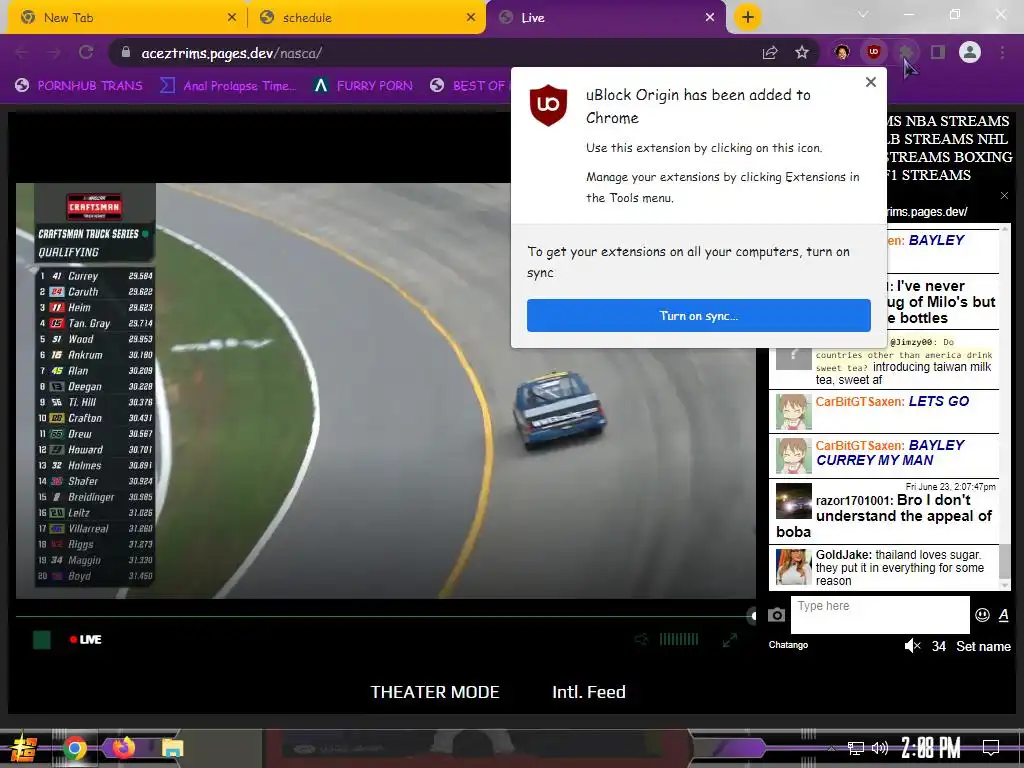The image size is (1024, 768).
Task: Click the chat camera image-upload icon
Action: click(776, 615)
